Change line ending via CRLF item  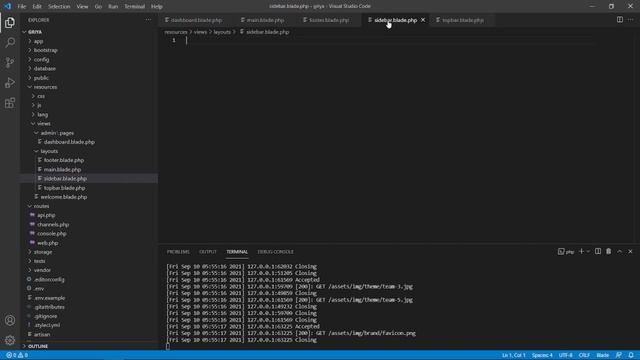584,355
